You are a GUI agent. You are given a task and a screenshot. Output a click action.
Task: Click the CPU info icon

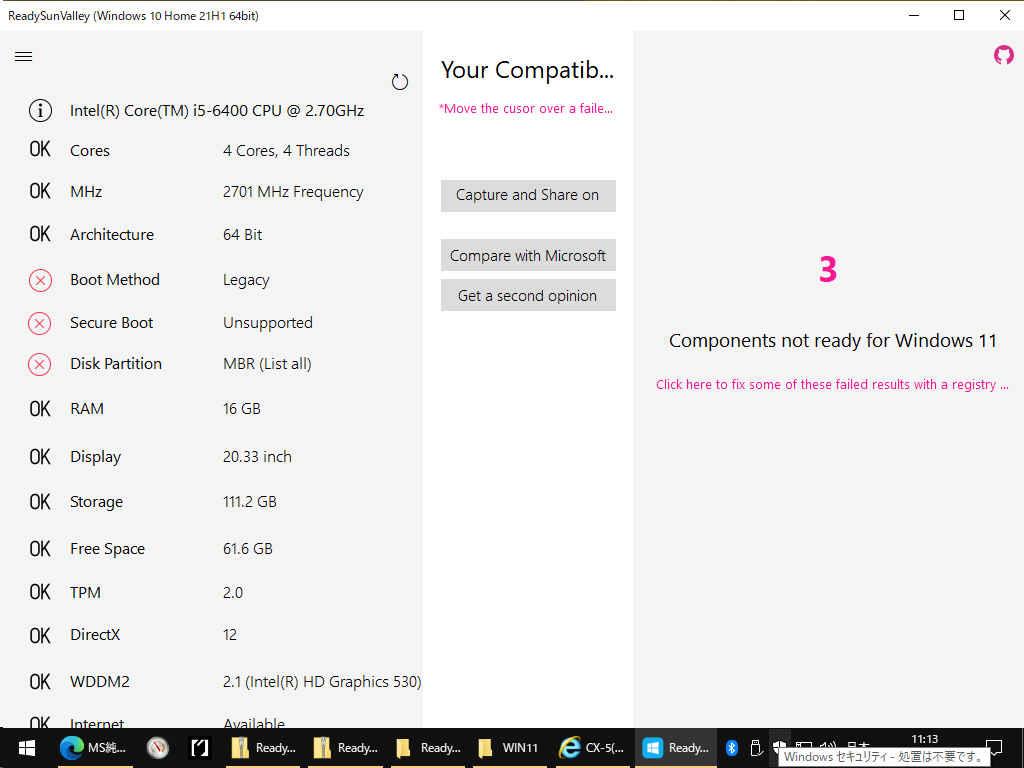pyautogui.click(x=40, y=110)
